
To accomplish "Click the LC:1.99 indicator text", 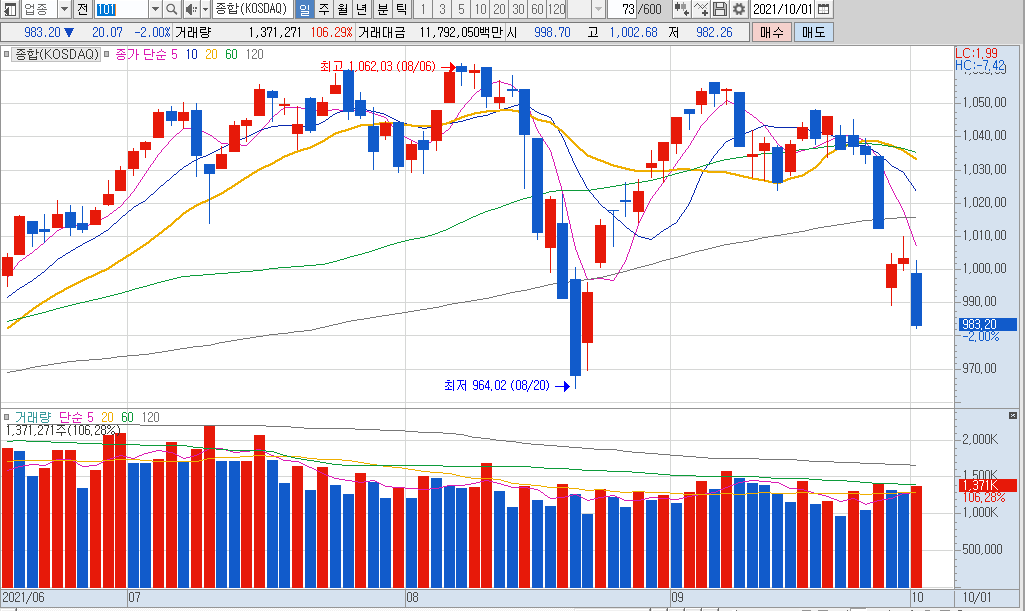I will [x=977, y=54].
